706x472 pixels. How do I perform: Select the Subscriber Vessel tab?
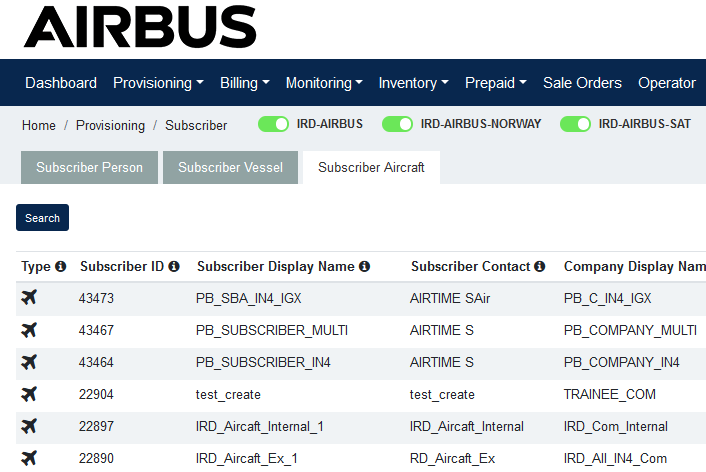(x=230, y=168)
